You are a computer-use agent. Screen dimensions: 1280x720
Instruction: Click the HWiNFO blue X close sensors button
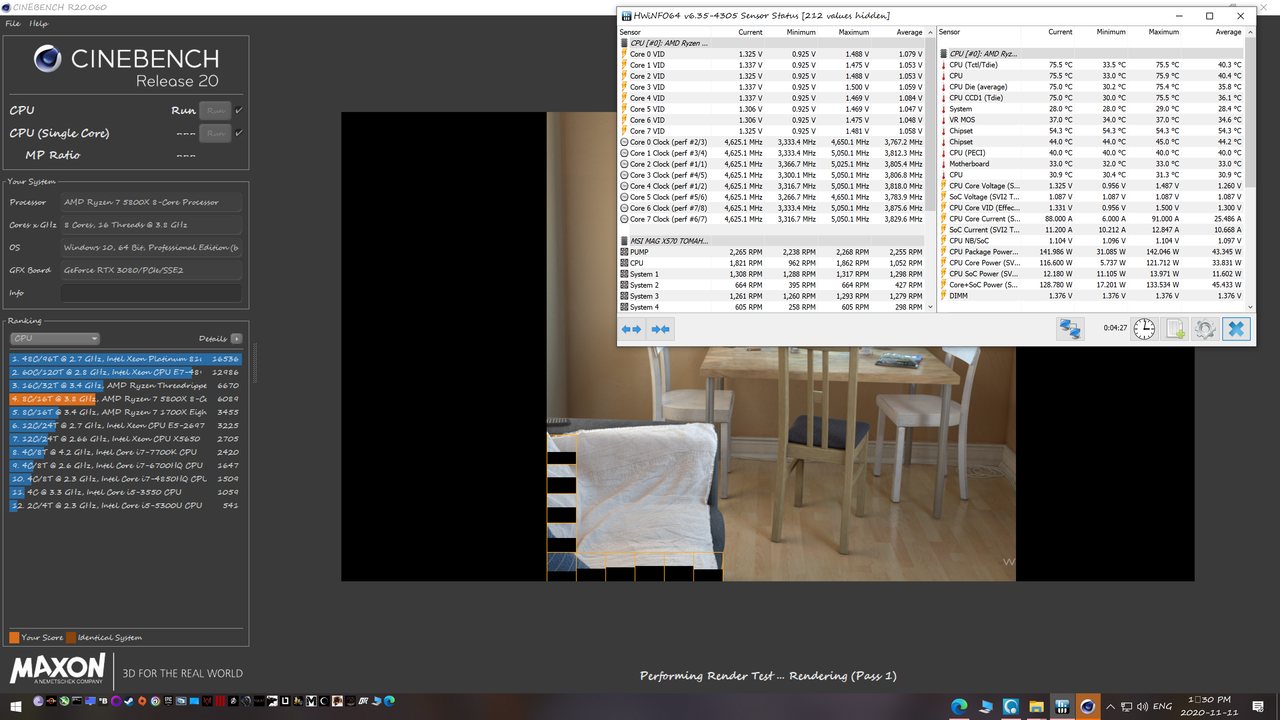pyautogui.click(x=1237, y=329)
